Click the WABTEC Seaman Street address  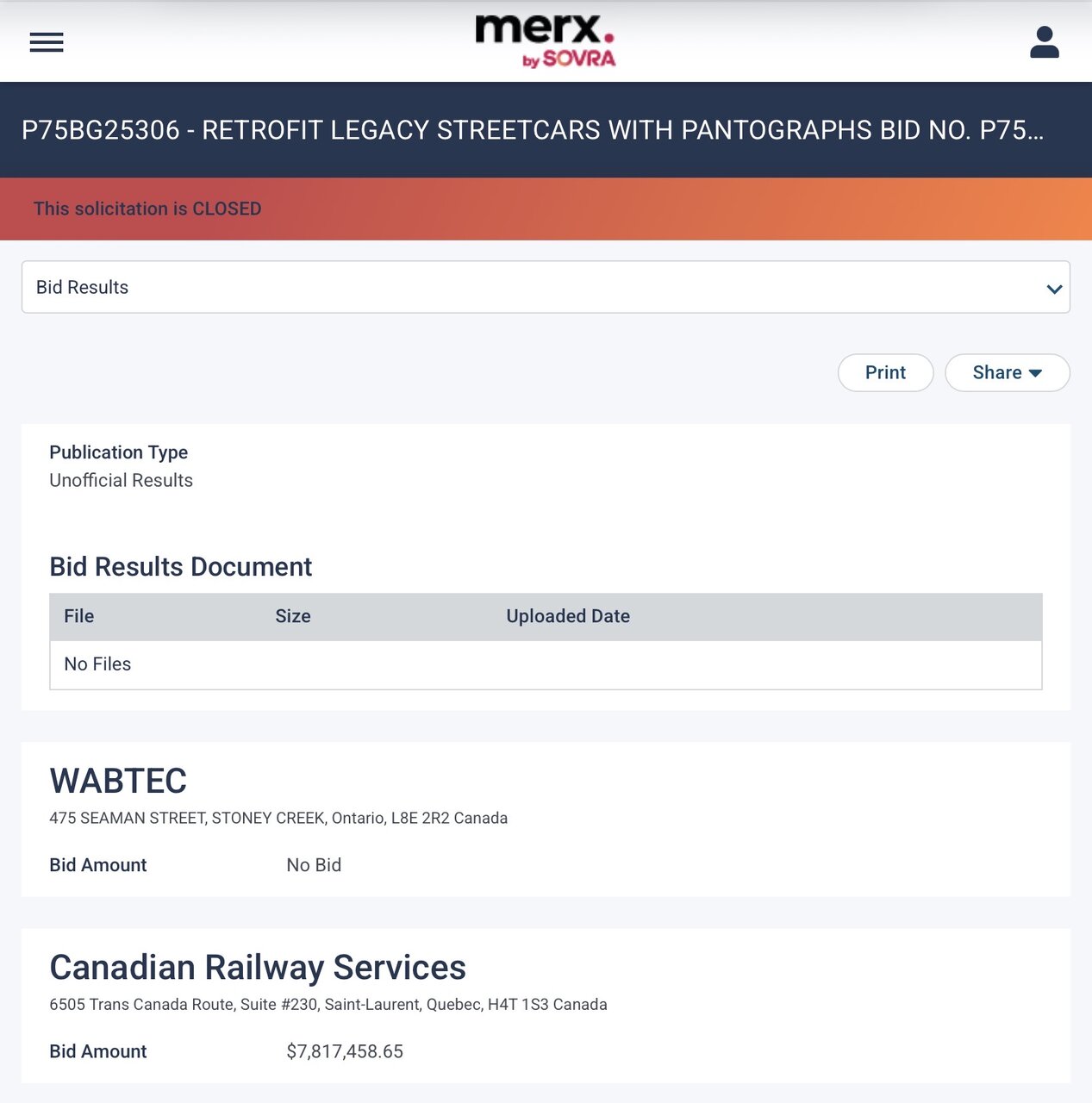(278, 818)
